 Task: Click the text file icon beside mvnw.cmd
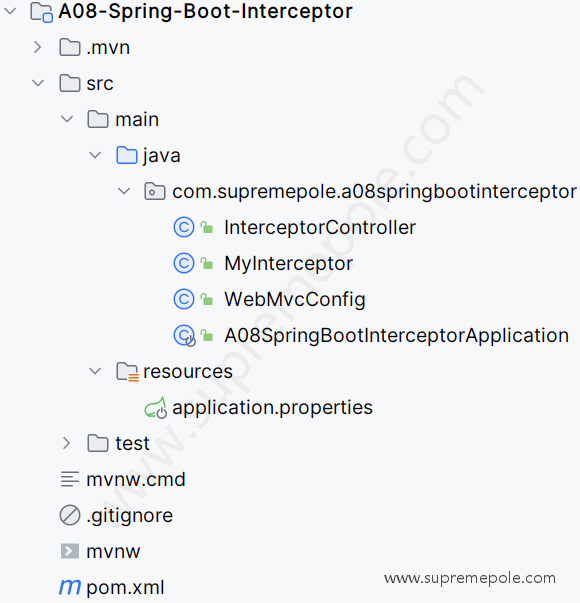click(70, 479)
